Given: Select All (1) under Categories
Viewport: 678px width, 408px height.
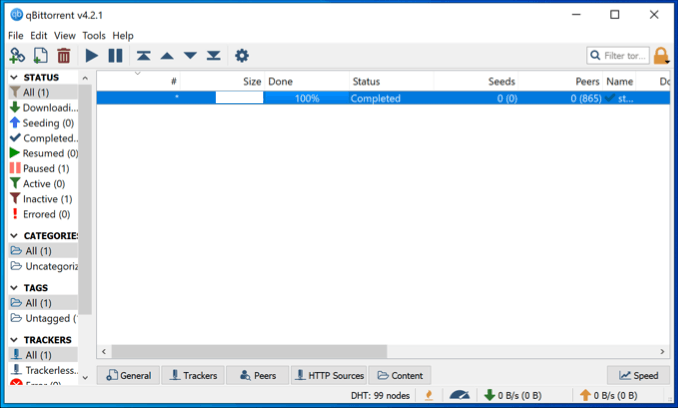Looking at the screenshot, I should tap(43, 251).
